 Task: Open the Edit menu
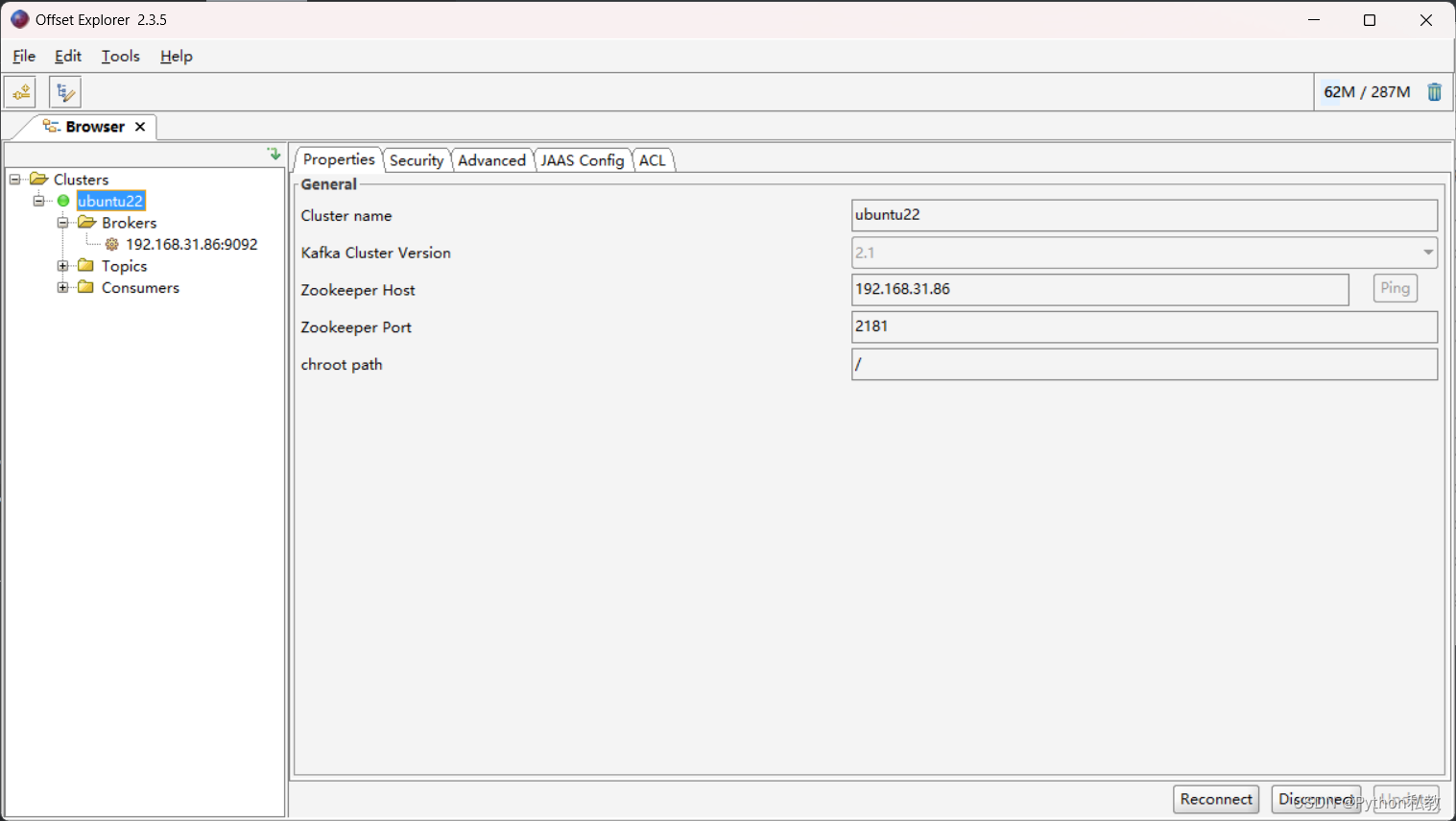click(68, 56)
